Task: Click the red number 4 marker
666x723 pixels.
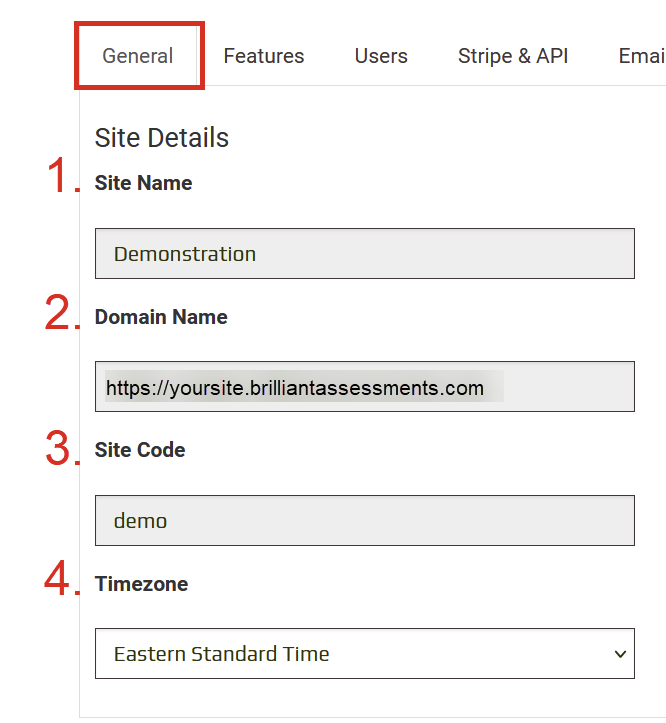Action: [x=61, y=579]
